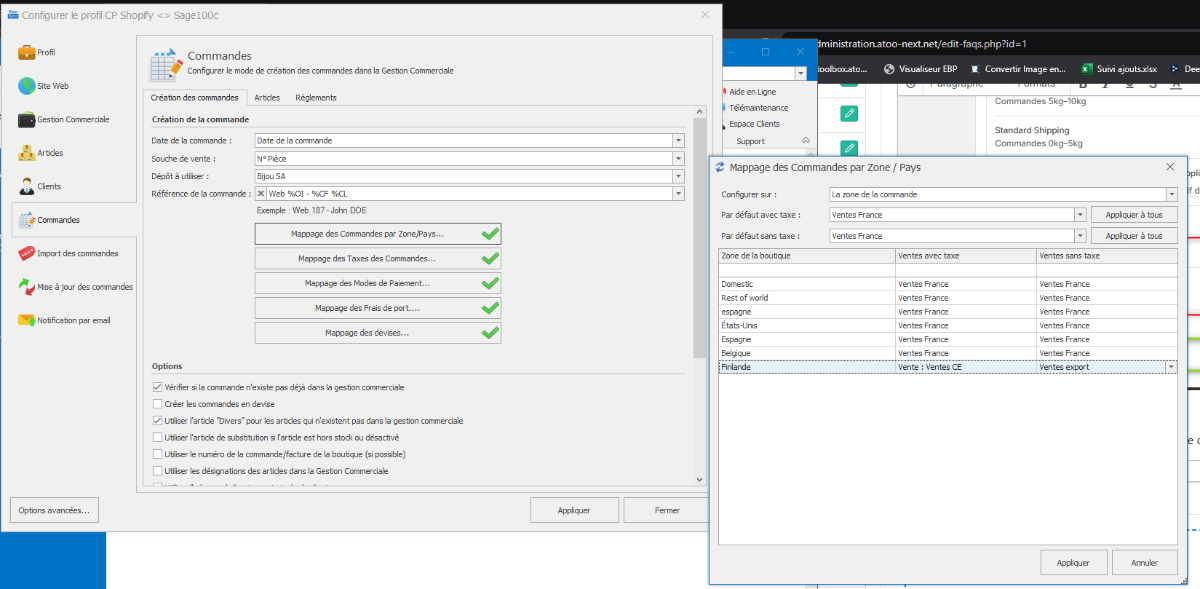Image resolution: width=1200 pixels, height=589 pixels.
Task: Switch to the Articles tab
Action: [266, 98]
